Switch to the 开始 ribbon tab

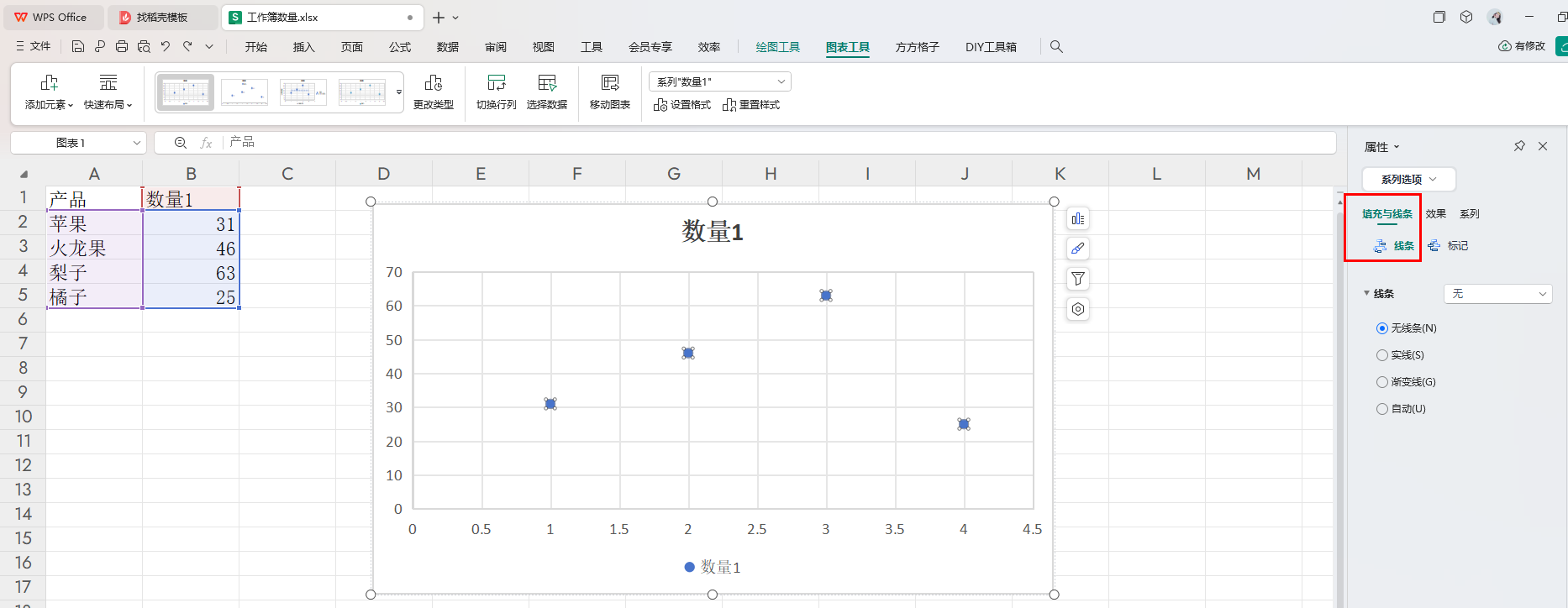click(x=256, y=47)
